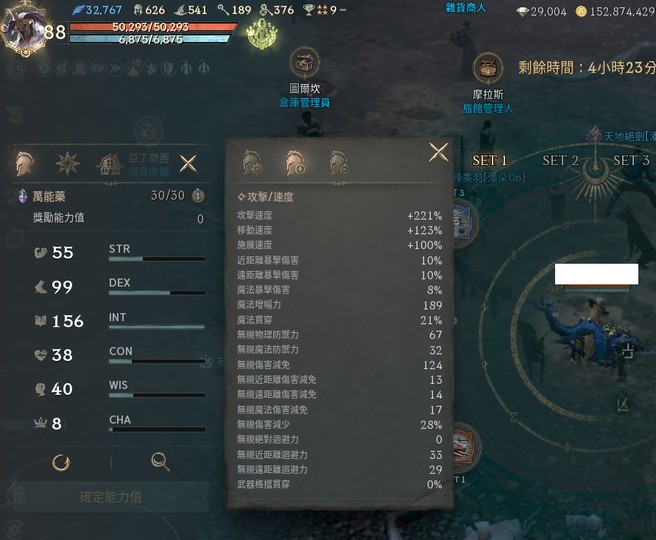This screenshot has width=656, height=540.
Task: Open the house shop icon tab
Action: coord(110,164)
